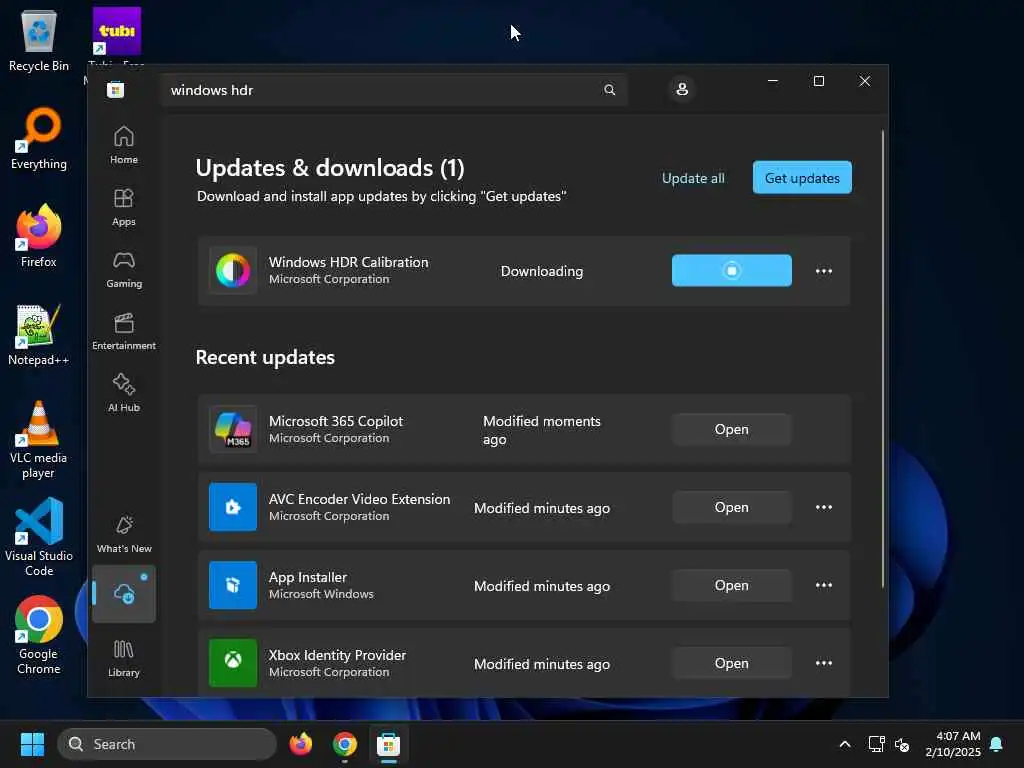Screen dimensions: 1024x768
Task: Click the Windows HDR Calibration app icon
Action: coord(233,270)
